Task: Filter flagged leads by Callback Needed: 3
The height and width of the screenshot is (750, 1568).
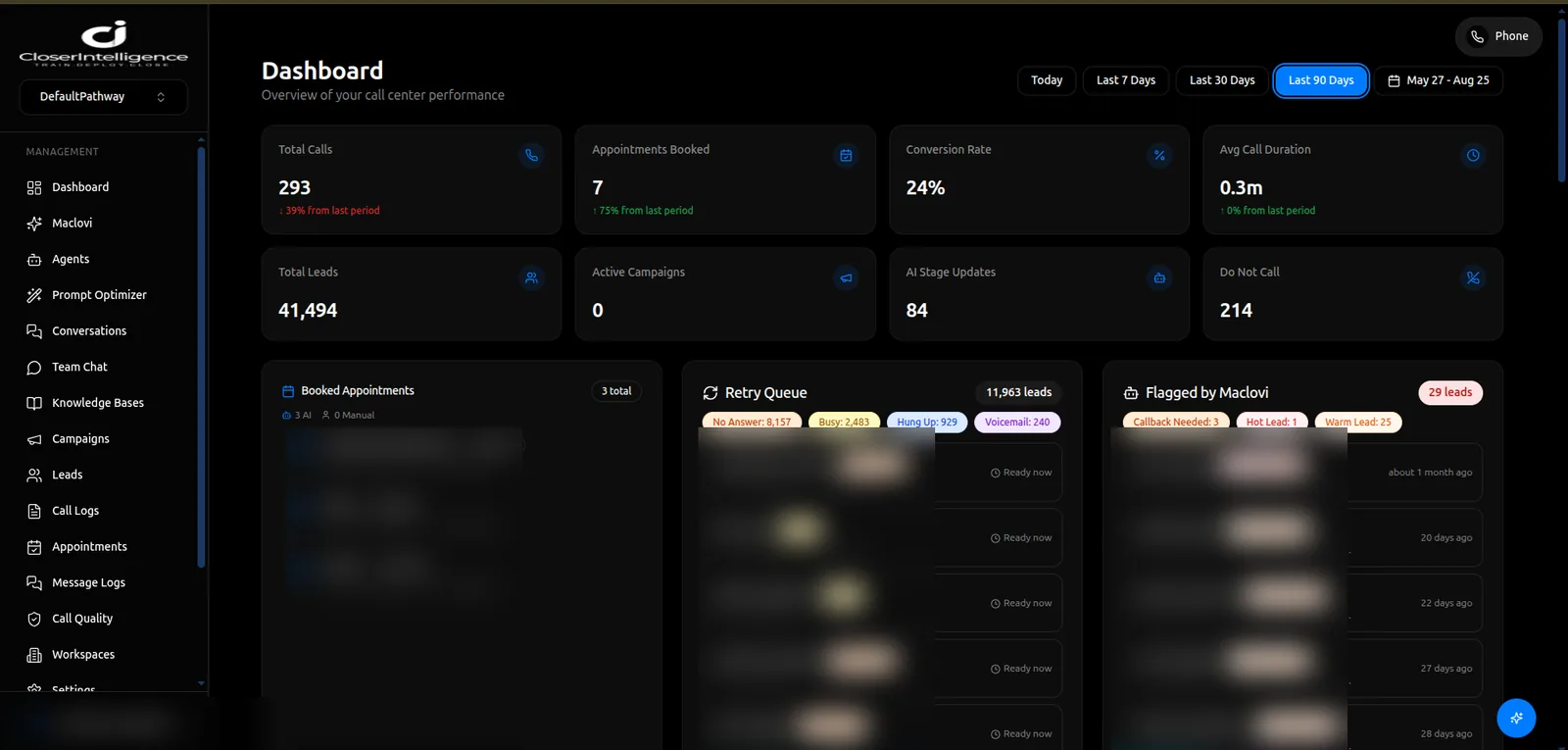Action: [1176, 423]
